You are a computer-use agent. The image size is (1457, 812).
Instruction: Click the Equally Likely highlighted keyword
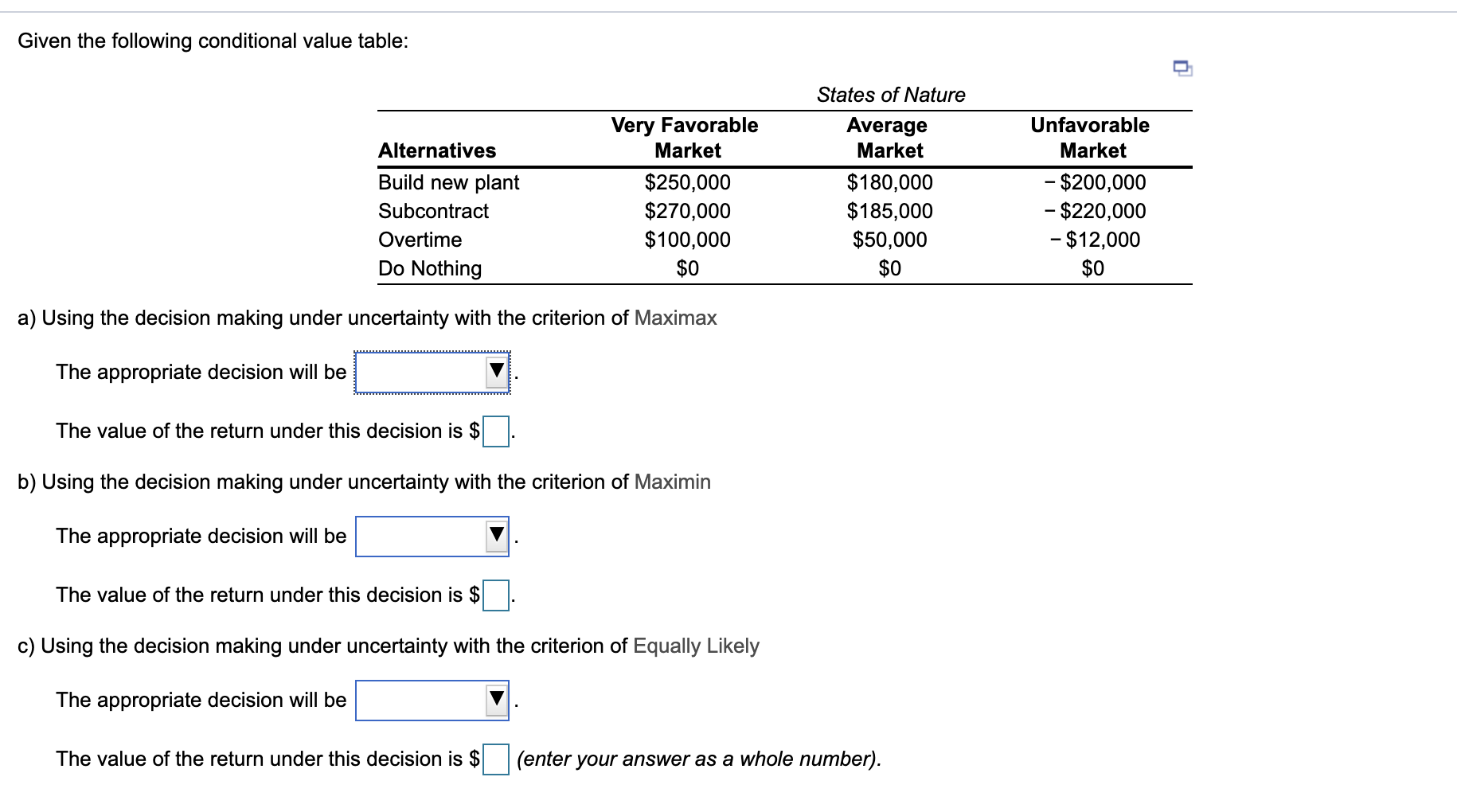pyautogui.click(x=695, y=646)
